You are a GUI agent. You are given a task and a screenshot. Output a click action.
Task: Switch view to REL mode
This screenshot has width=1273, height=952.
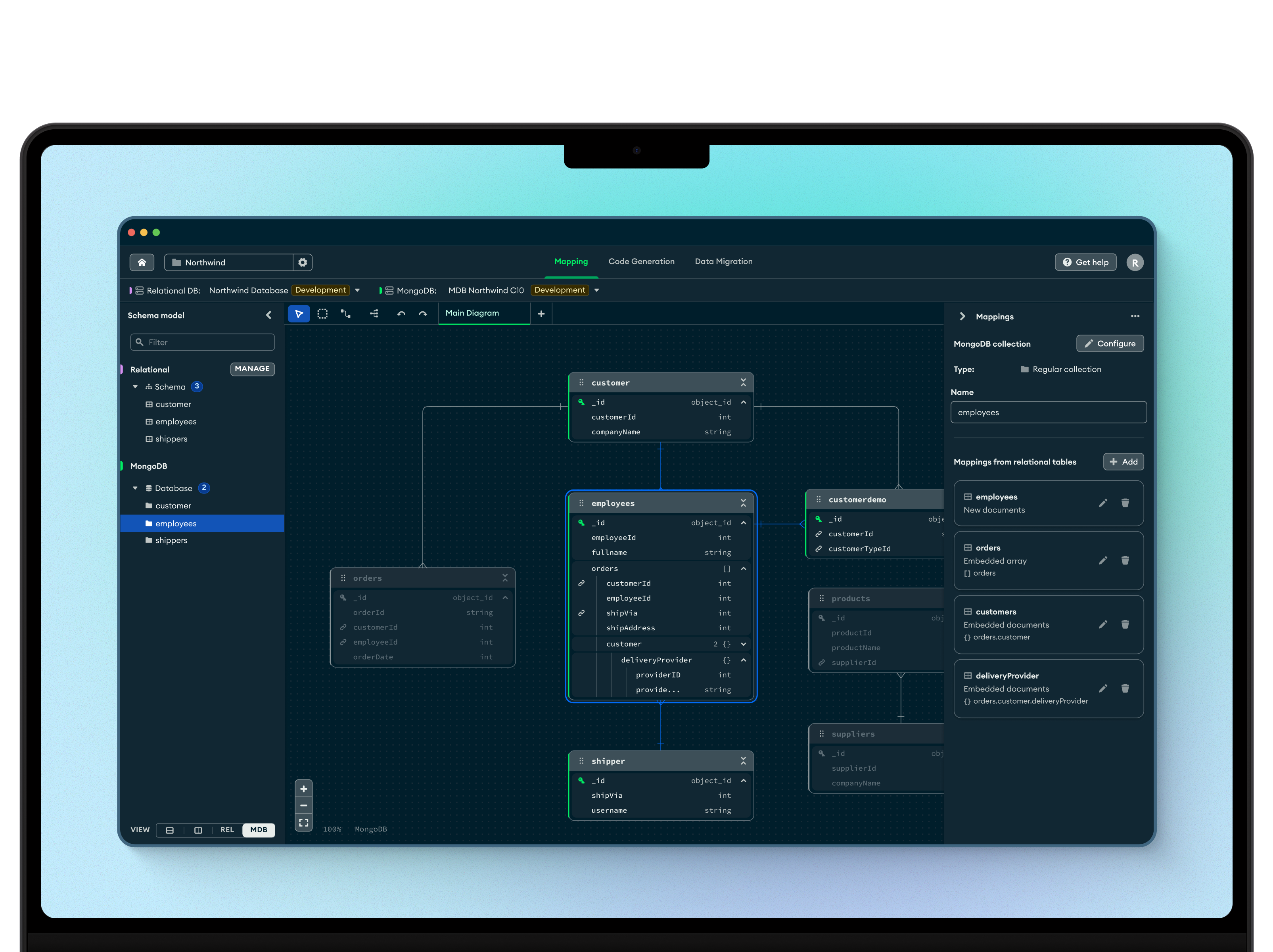tap(227, 830)
